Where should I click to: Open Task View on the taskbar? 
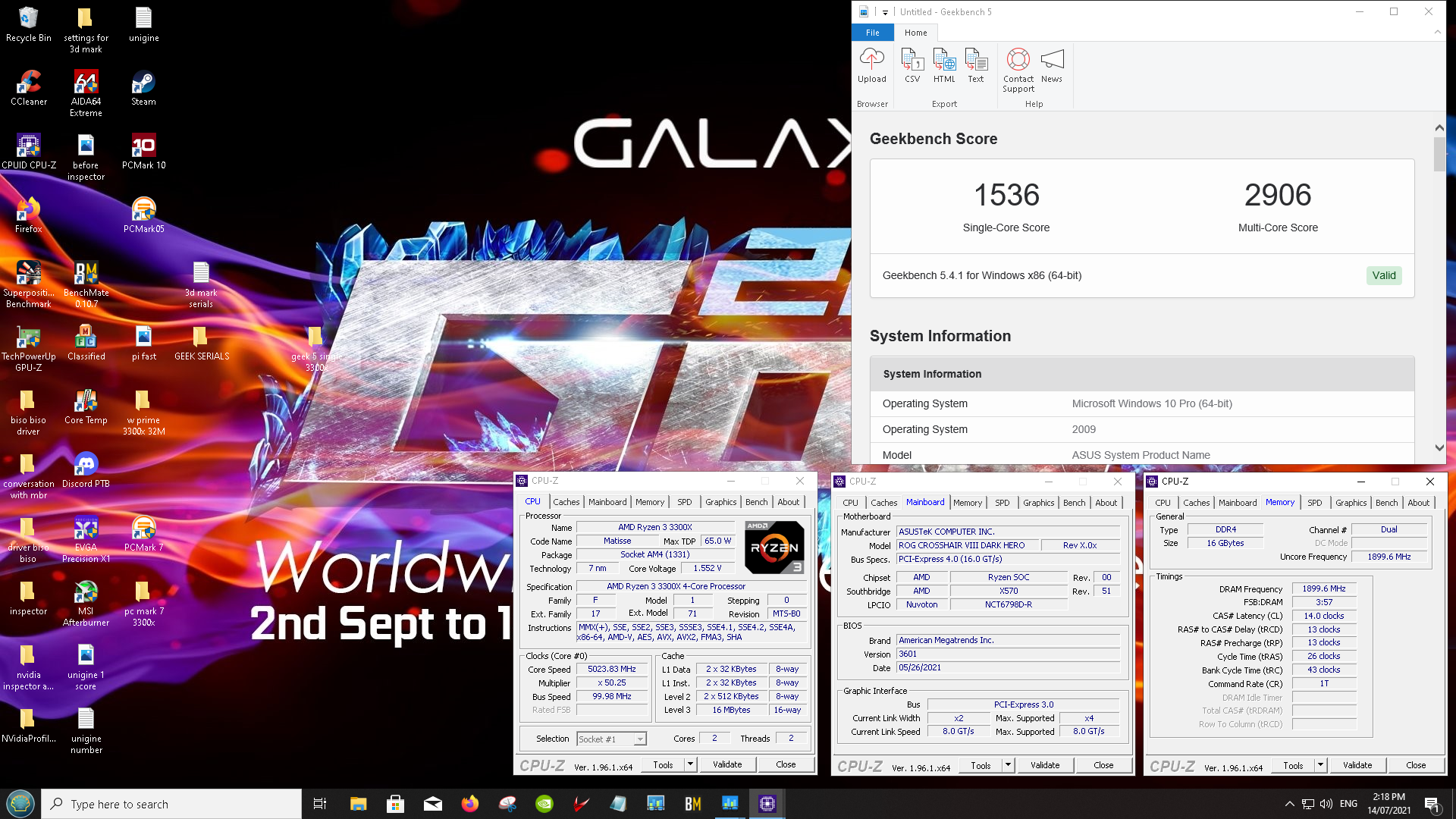click(x=319, y=804)
